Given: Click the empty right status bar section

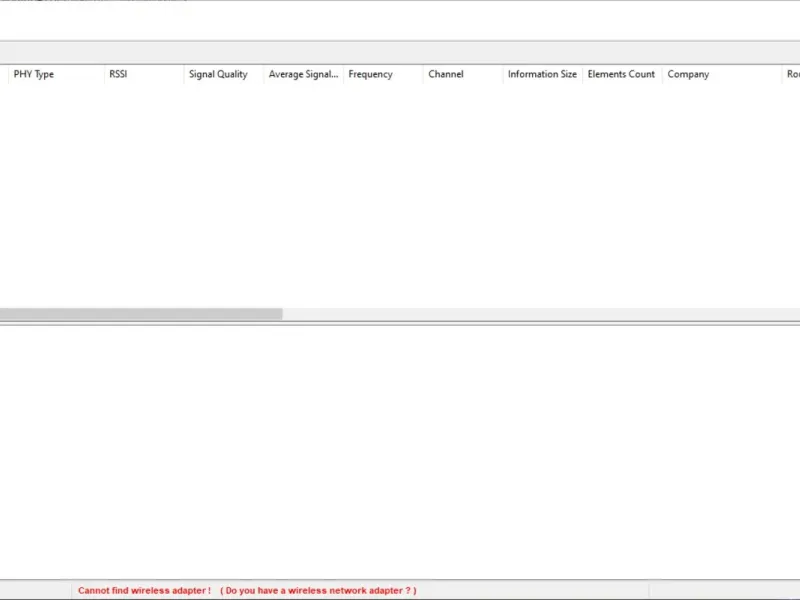Looking at the screenshot, I should coord(724,590).
